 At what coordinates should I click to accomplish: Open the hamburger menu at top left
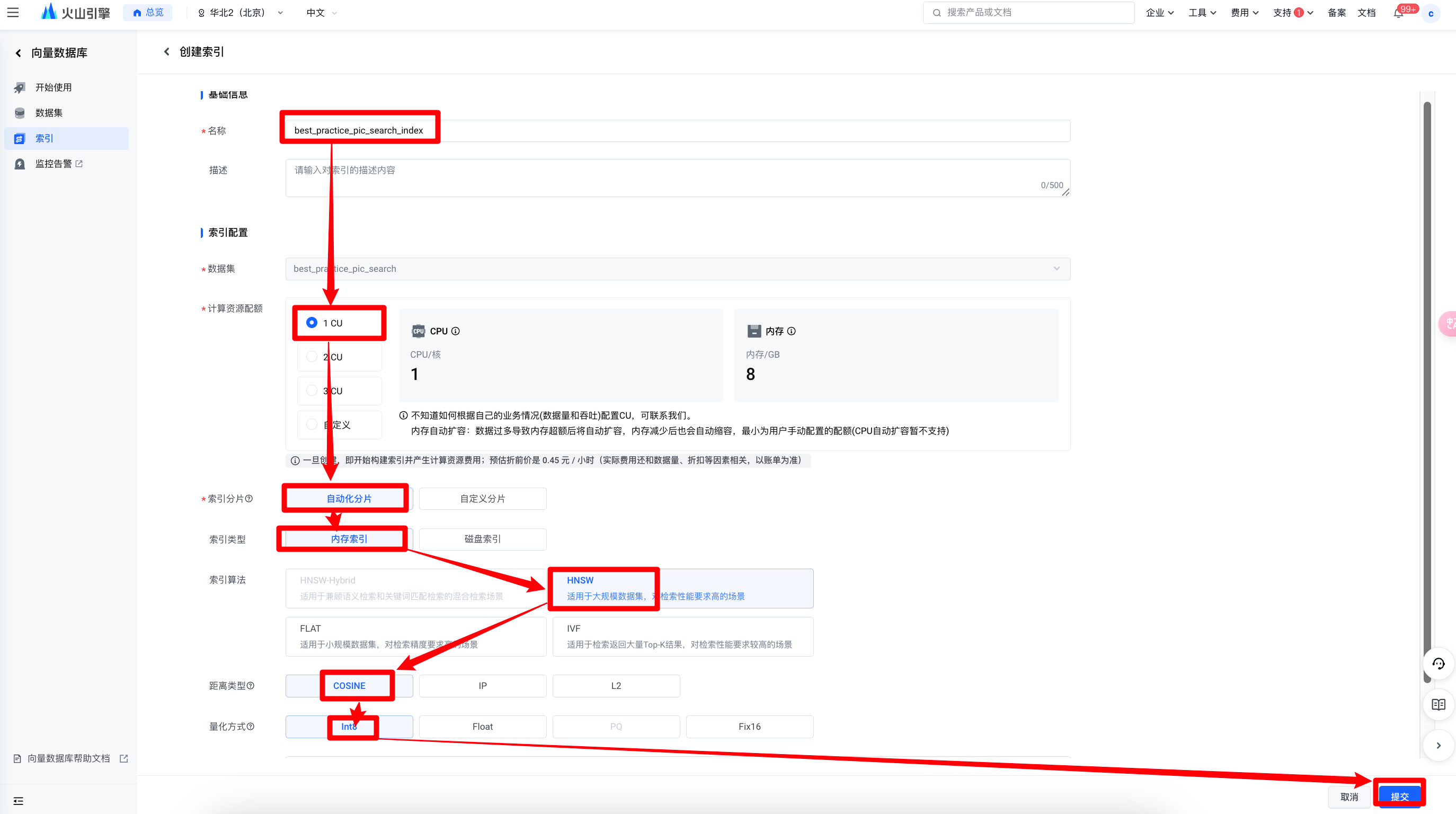pyautogui.click(x=13, y=12)
